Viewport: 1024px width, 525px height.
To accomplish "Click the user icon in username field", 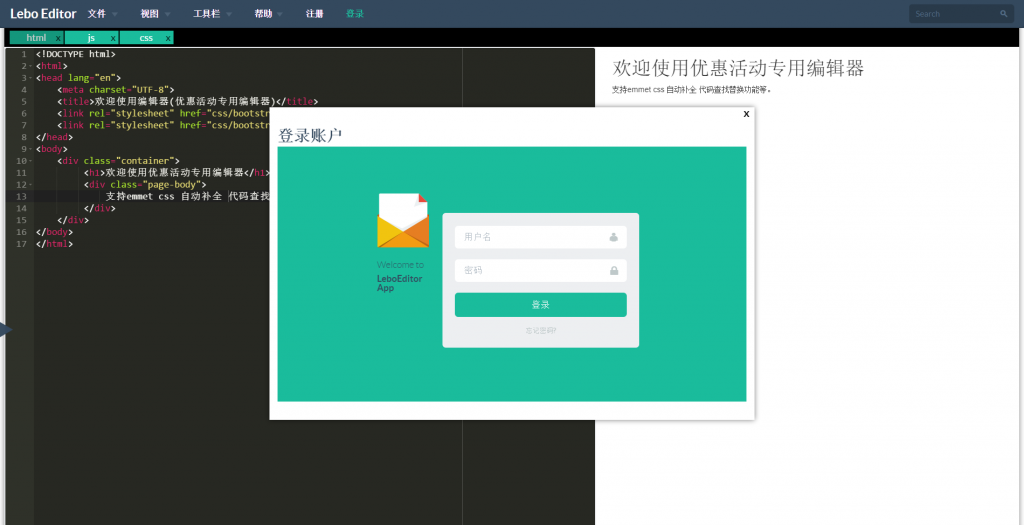I will pyautogui.click(x=614, y=237).
